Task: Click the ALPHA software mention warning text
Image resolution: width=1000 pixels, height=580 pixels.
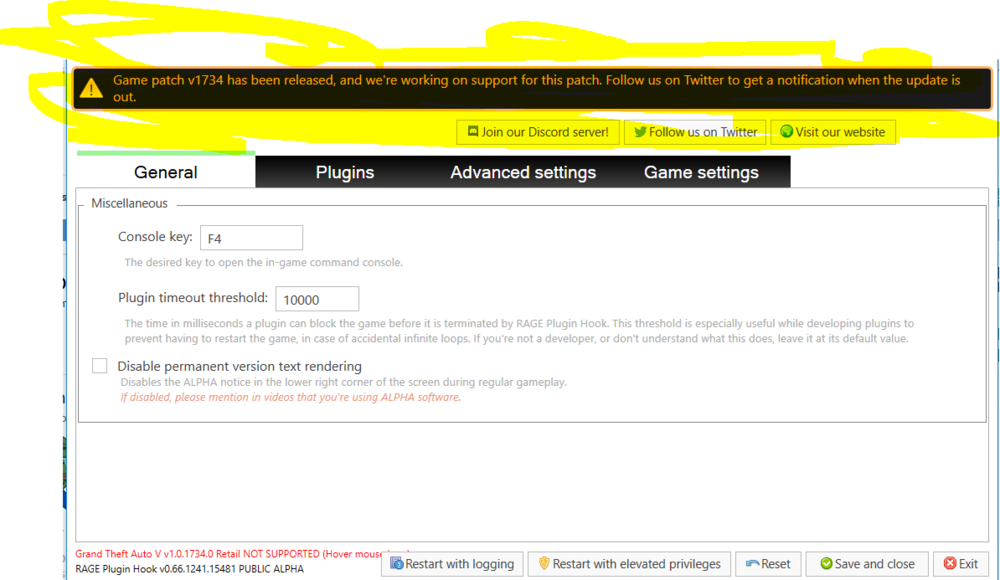Action: point(290,397)
